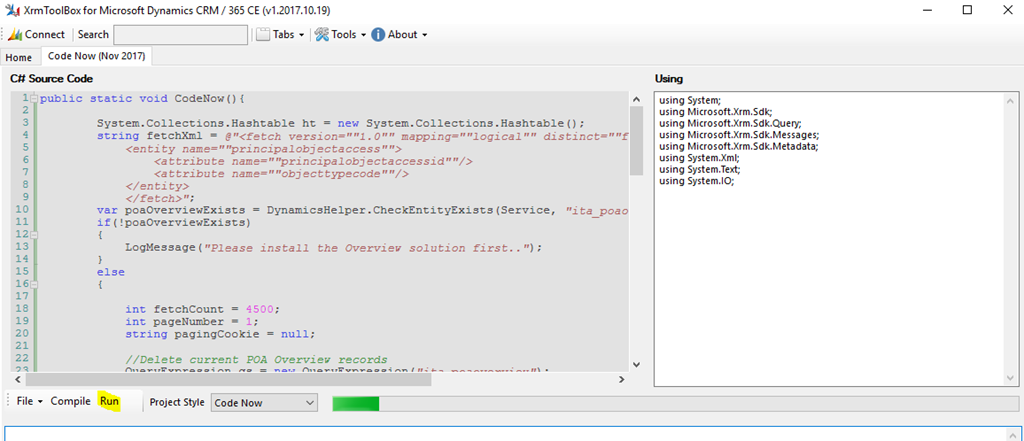
Task: Click the XrmToolBox title bar app icon
Action: tap(10, 10)
